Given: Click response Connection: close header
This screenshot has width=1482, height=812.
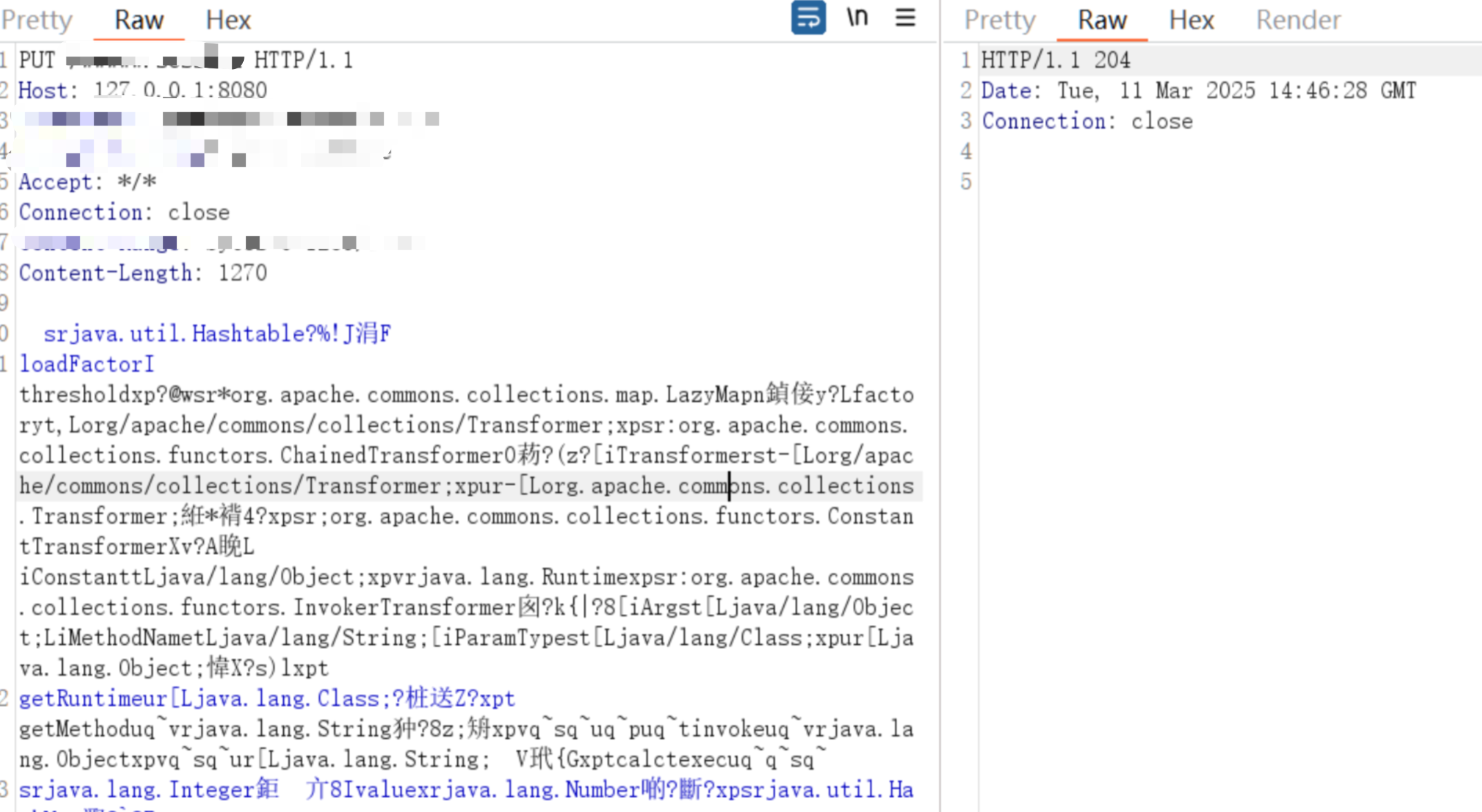Looking at the screenshot, I should (1087, 122).
